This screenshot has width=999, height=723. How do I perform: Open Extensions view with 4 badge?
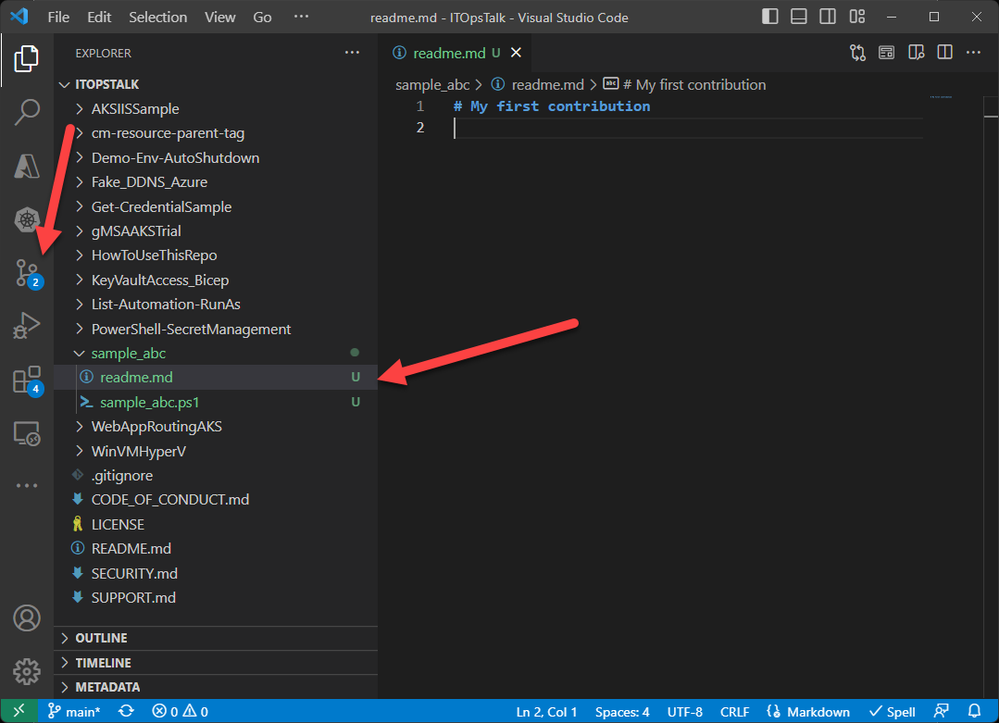point(27,380)
